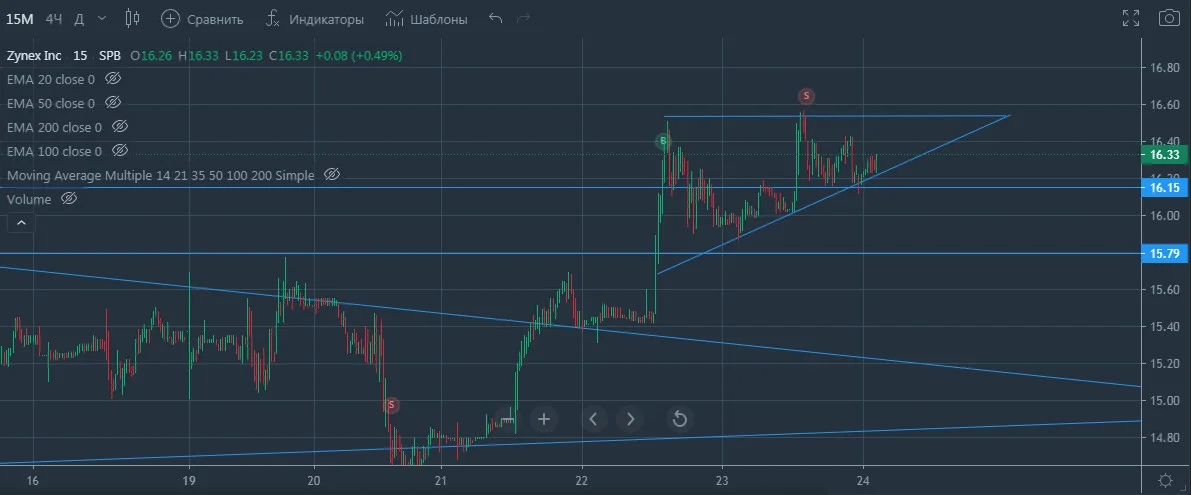This screenshot has width=1191, height=495.
Task: Click date 22 on time axis
Action: click(582, 480)
